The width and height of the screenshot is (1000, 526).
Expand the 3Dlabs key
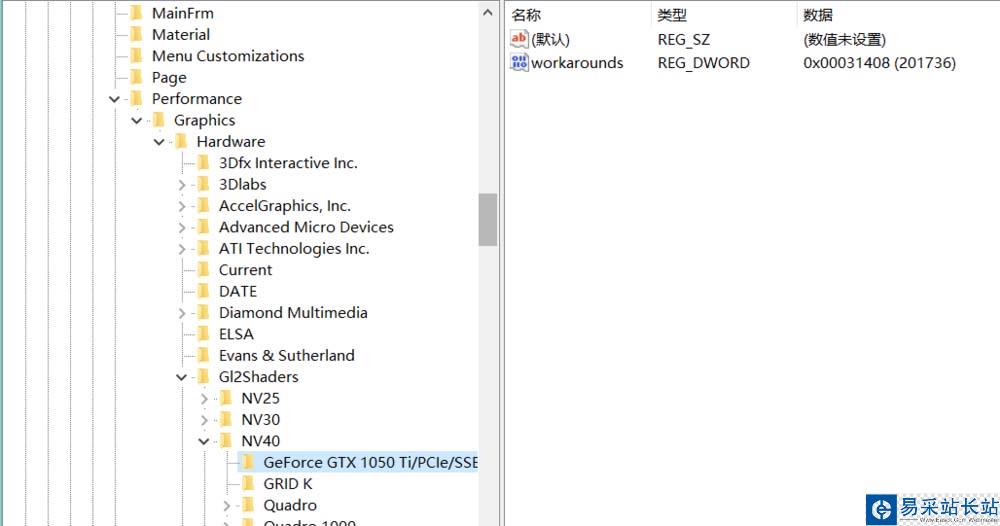pyautogui.click(x=182, y=185)
